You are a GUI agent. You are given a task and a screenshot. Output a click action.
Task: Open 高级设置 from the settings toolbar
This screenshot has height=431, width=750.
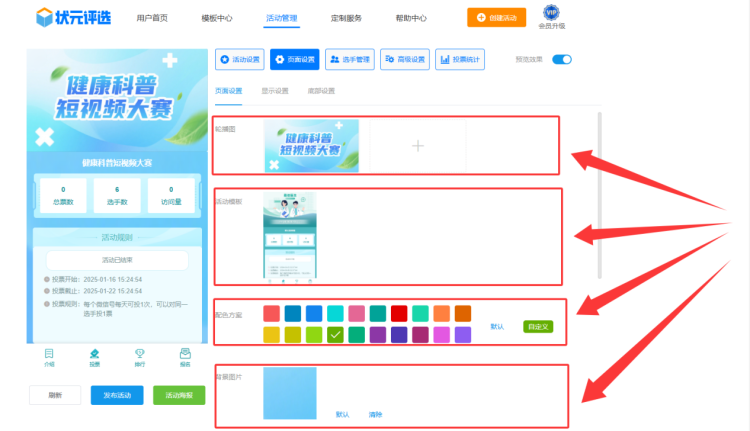point(405,60)
